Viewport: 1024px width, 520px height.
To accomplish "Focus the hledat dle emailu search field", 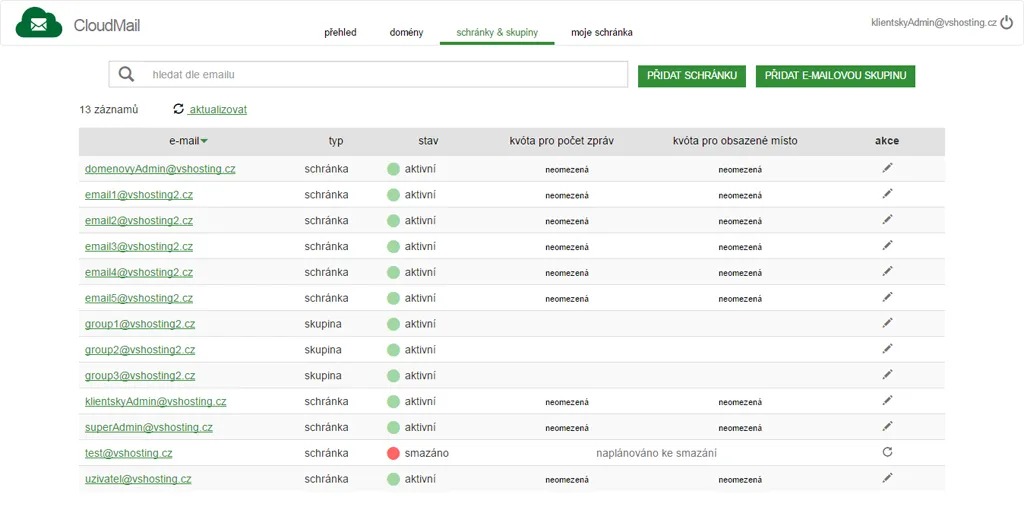I will [368, 74].
